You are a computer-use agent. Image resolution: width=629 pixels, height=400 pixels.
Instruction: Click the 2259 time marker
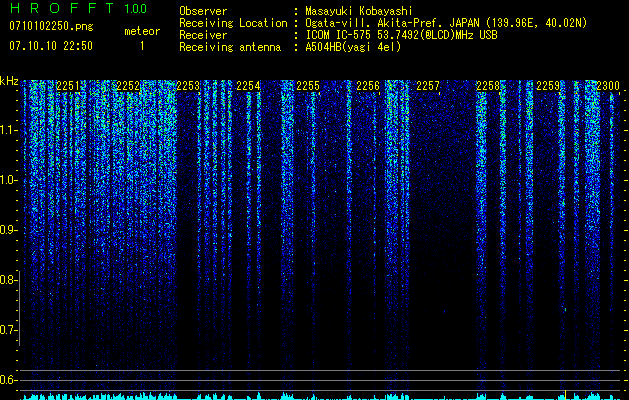pyautogui.click(x=548, y=86)
